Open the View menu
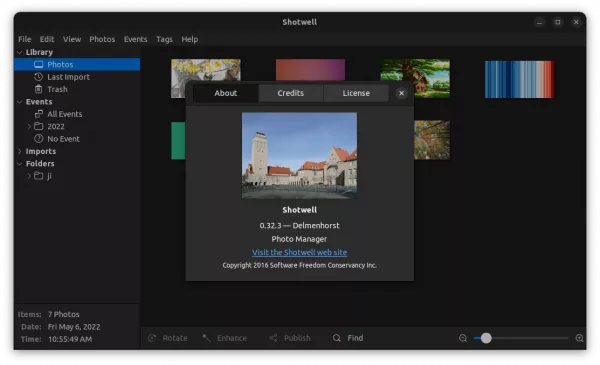600x365 pixels. (x=72, y=39)
